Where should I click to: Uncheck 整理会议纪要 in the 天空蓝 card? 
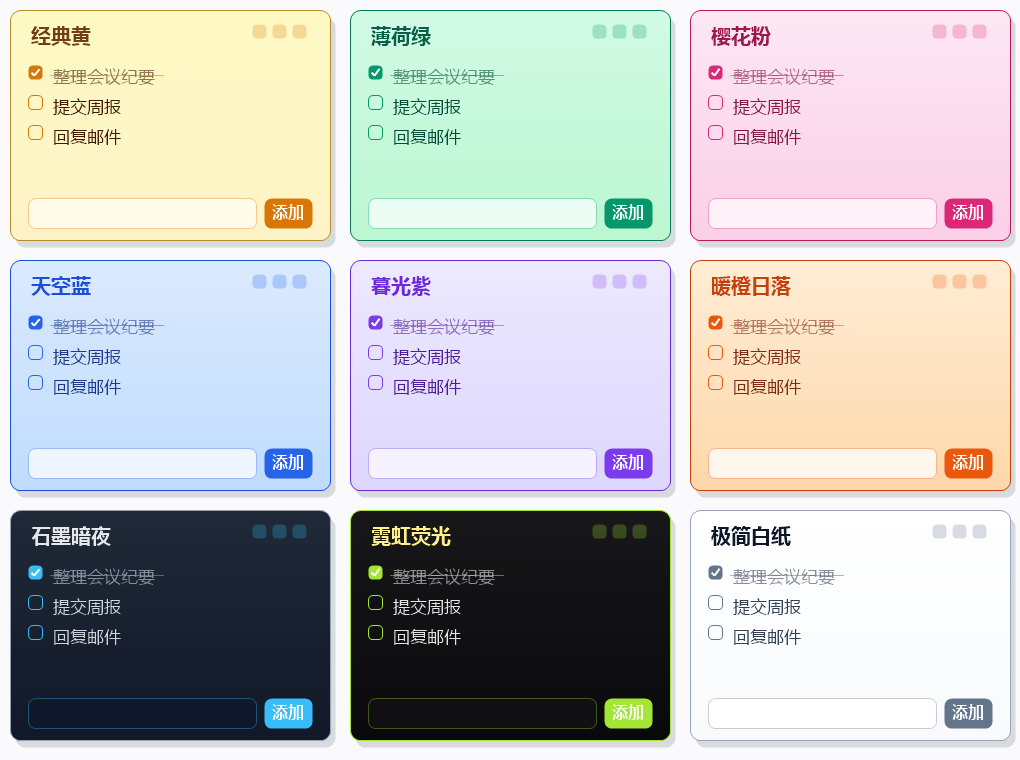point(36,323)
